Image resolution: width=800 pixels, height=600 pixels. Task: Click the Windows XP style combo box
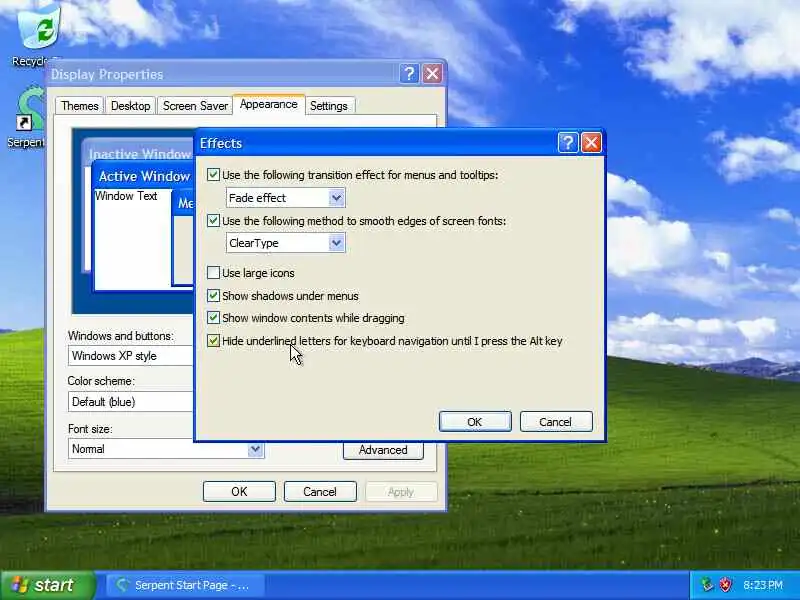(x=131, y=356)
